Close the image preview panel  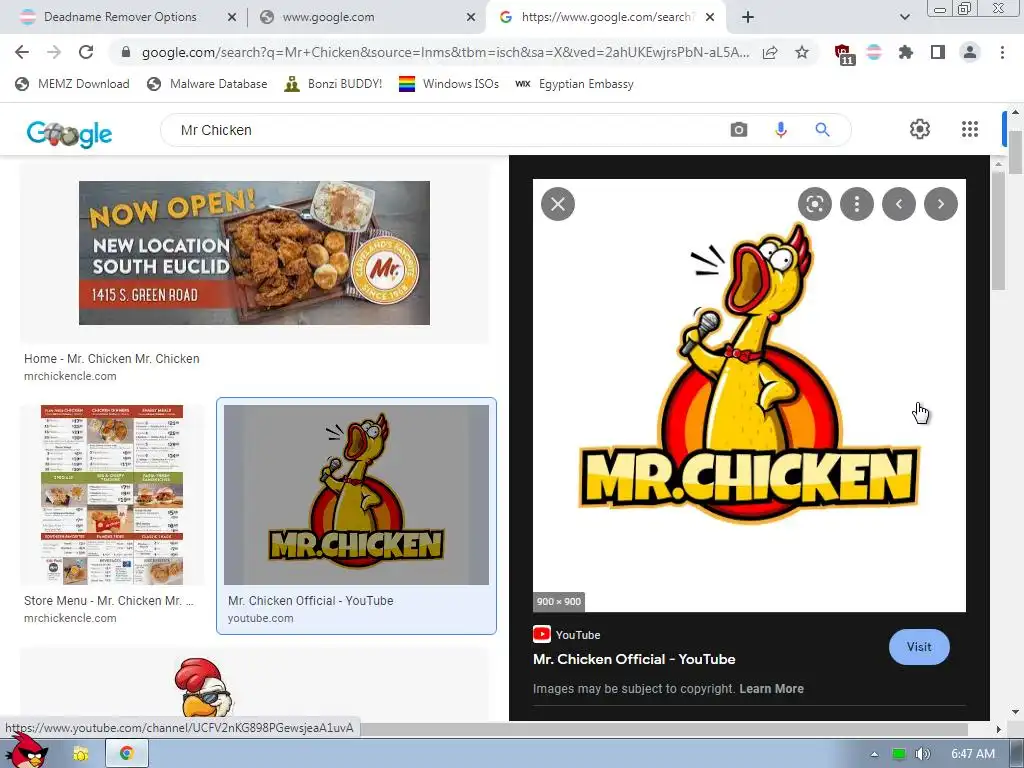[x=558, y=204]
